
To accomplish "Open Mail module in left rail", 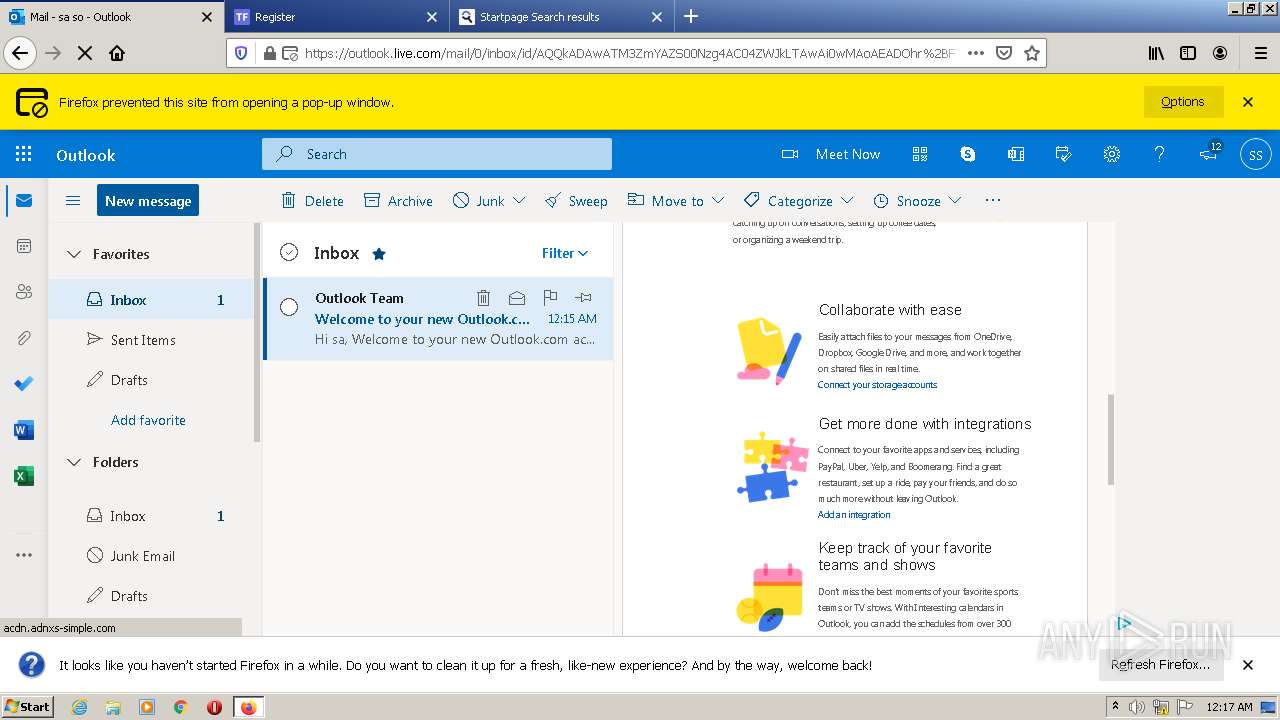I will (24, 200).
